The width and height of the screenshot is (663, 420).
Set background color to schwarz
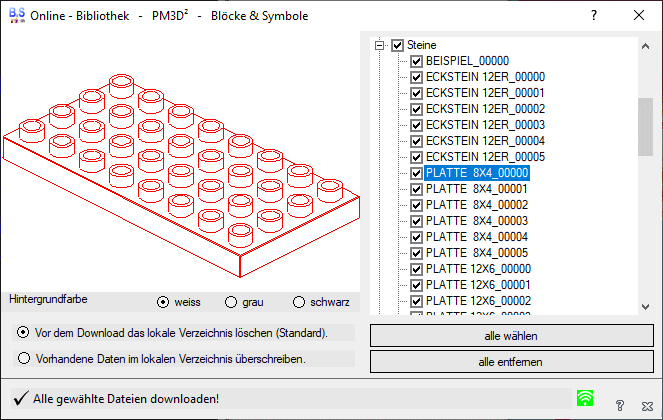coord(299,302)
